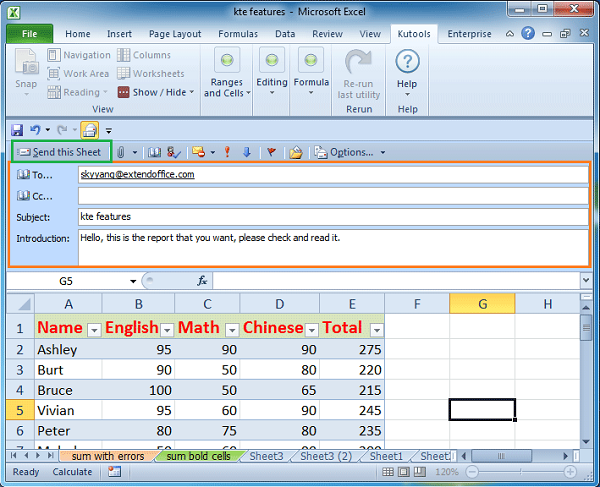Switch to the Home ribbon tab
This screenshot has height=487, width=600.
pyautogui.click(x=78, y=34)
